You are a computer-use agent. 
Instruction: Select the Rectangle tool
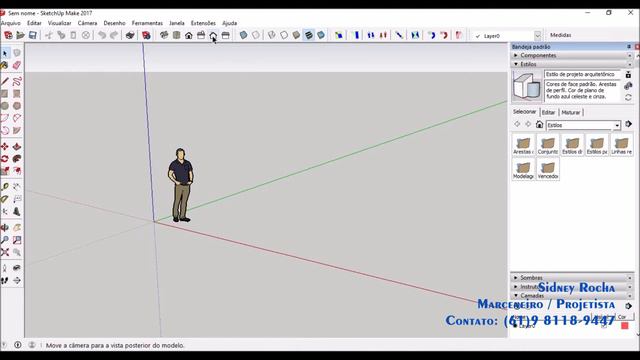[x=5, y=93]
